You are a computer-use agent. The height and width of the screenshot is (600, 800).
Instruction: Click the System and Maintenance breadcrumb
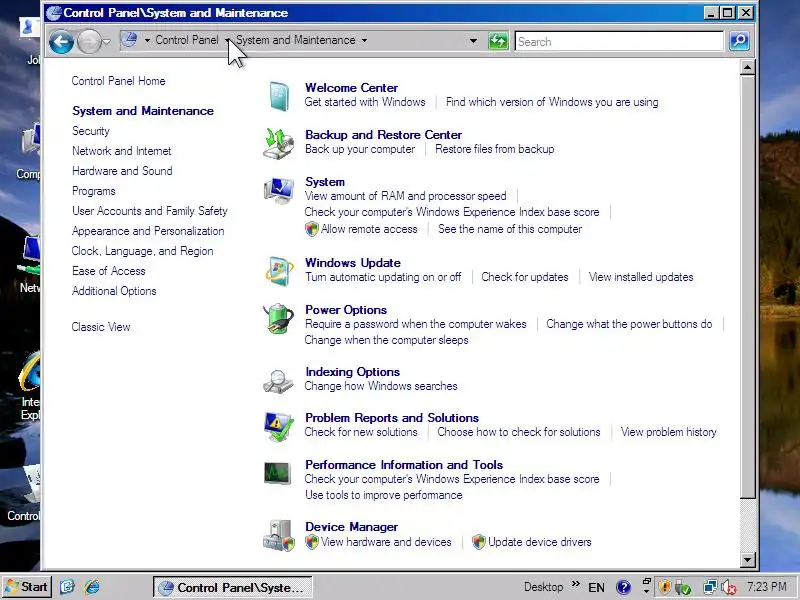[296, 40]
